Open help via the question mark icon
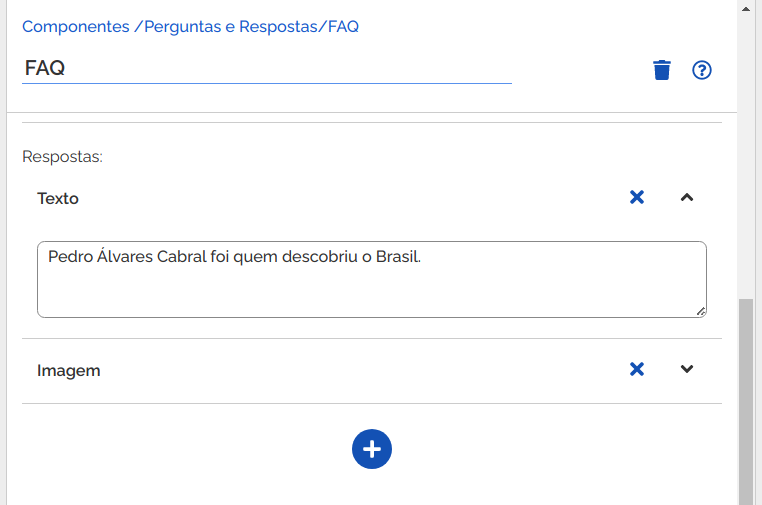The height and width of the screenshot is (505, 762). [701, 70]
